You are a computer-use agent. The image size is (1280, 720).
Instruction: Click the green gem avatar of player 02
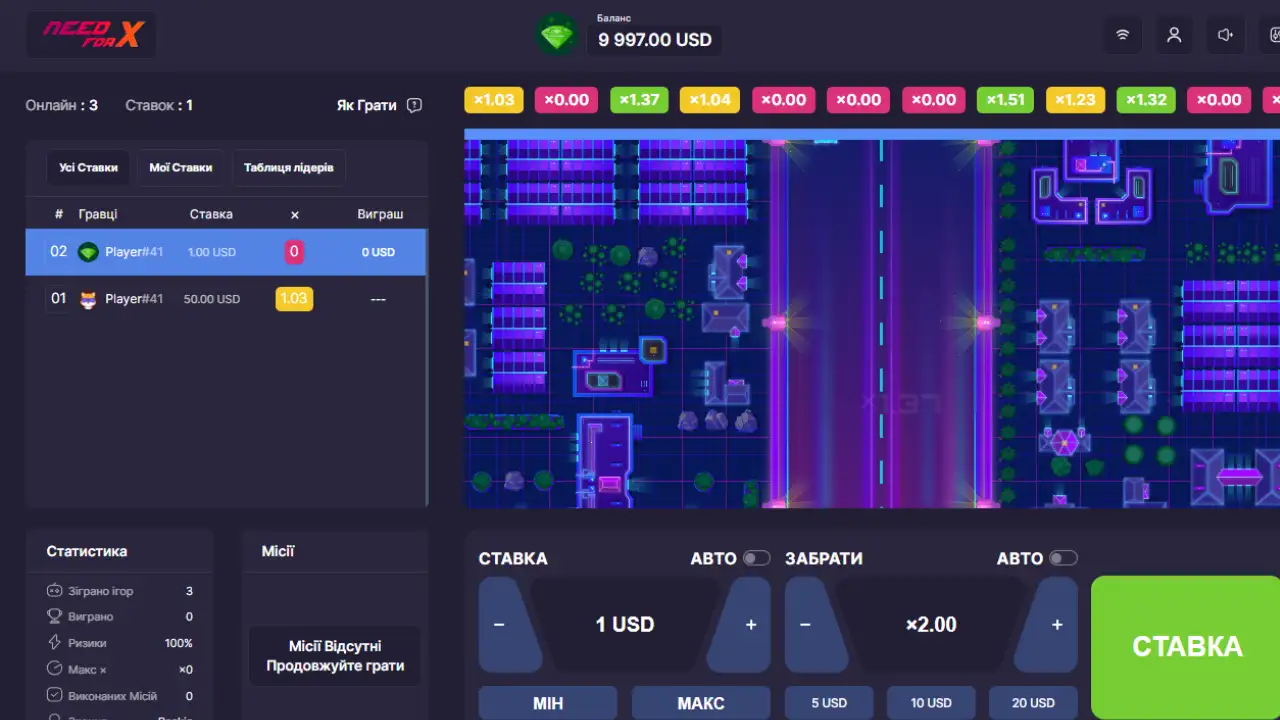89,252
